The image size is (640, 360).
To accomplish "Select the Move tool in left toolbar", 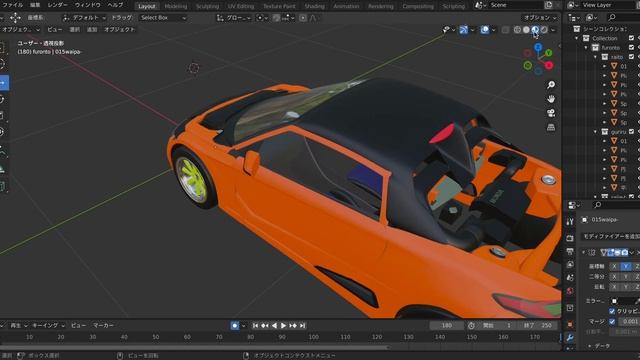I will [3, 83].
